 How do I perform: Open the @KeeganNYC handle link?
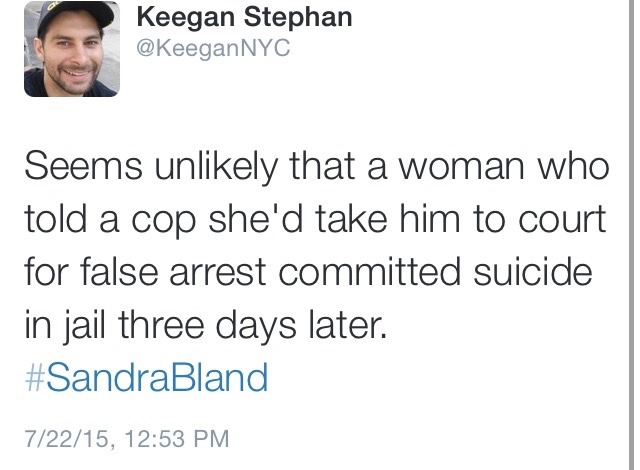210,48
